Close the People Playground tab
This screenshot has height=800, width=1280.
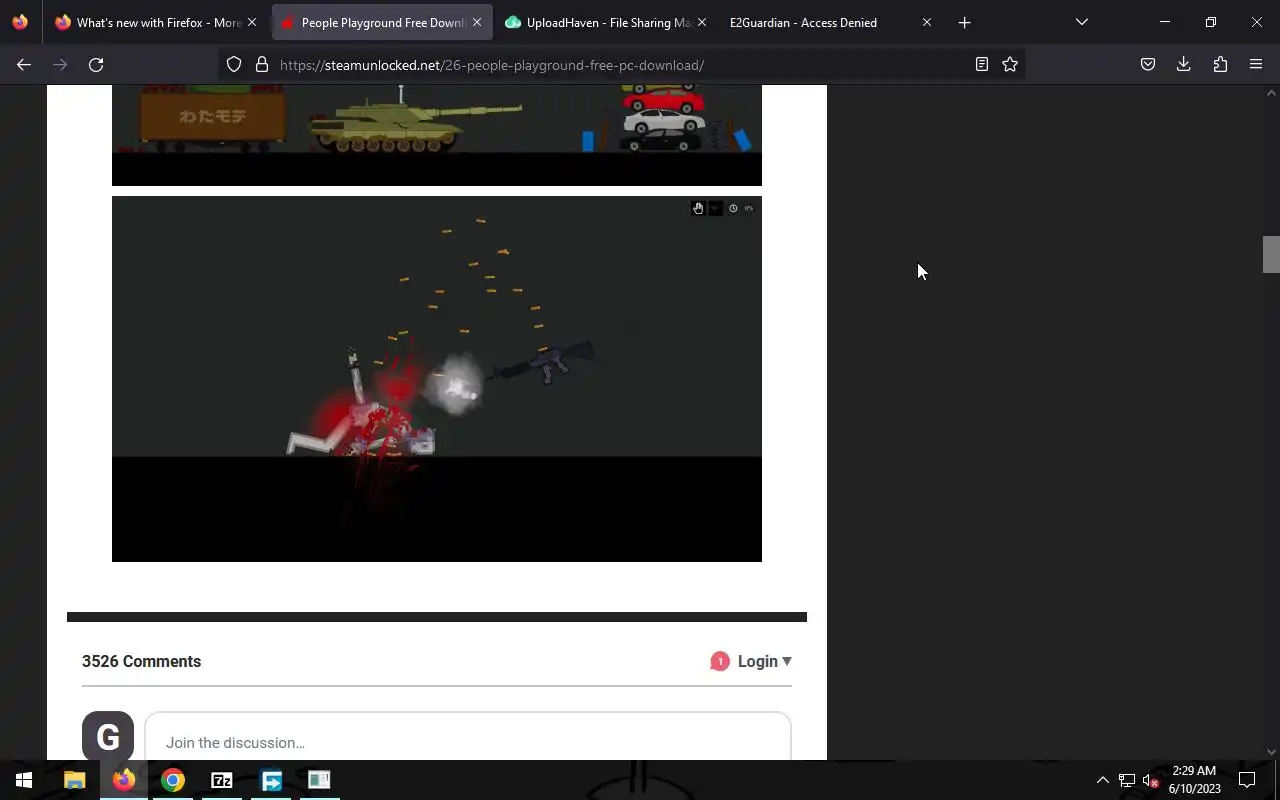click(x=477, y=22)
